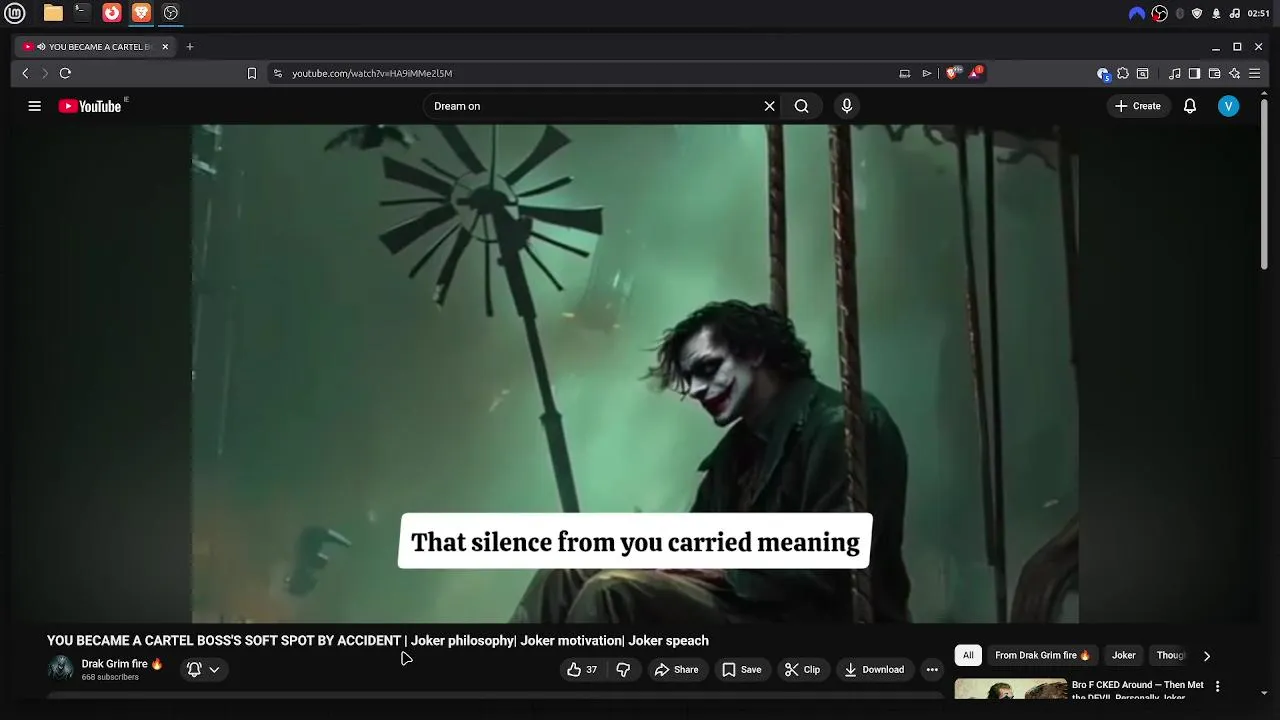Click the search magnifier button
Screen dimensions: 1280x720
pyautogui.click(x=801, y=106)
